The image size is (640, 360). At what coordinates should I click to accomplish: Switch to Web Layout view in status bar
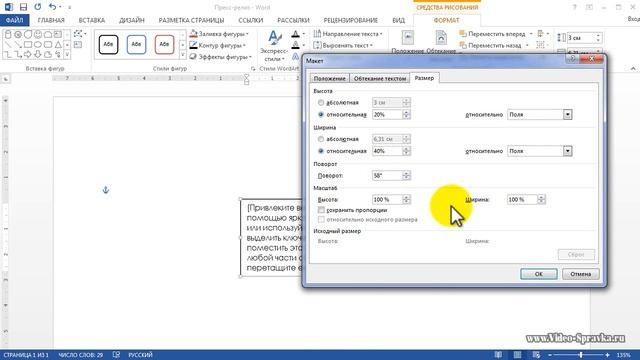(x=536, y=355)
